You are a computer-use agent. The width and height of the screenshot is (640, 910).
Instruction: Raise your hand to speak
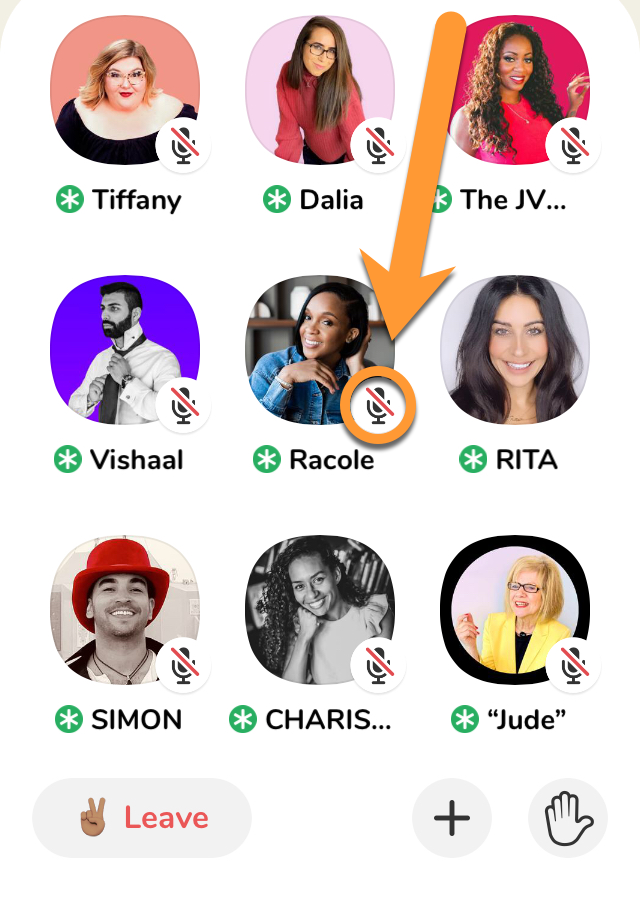568,818
